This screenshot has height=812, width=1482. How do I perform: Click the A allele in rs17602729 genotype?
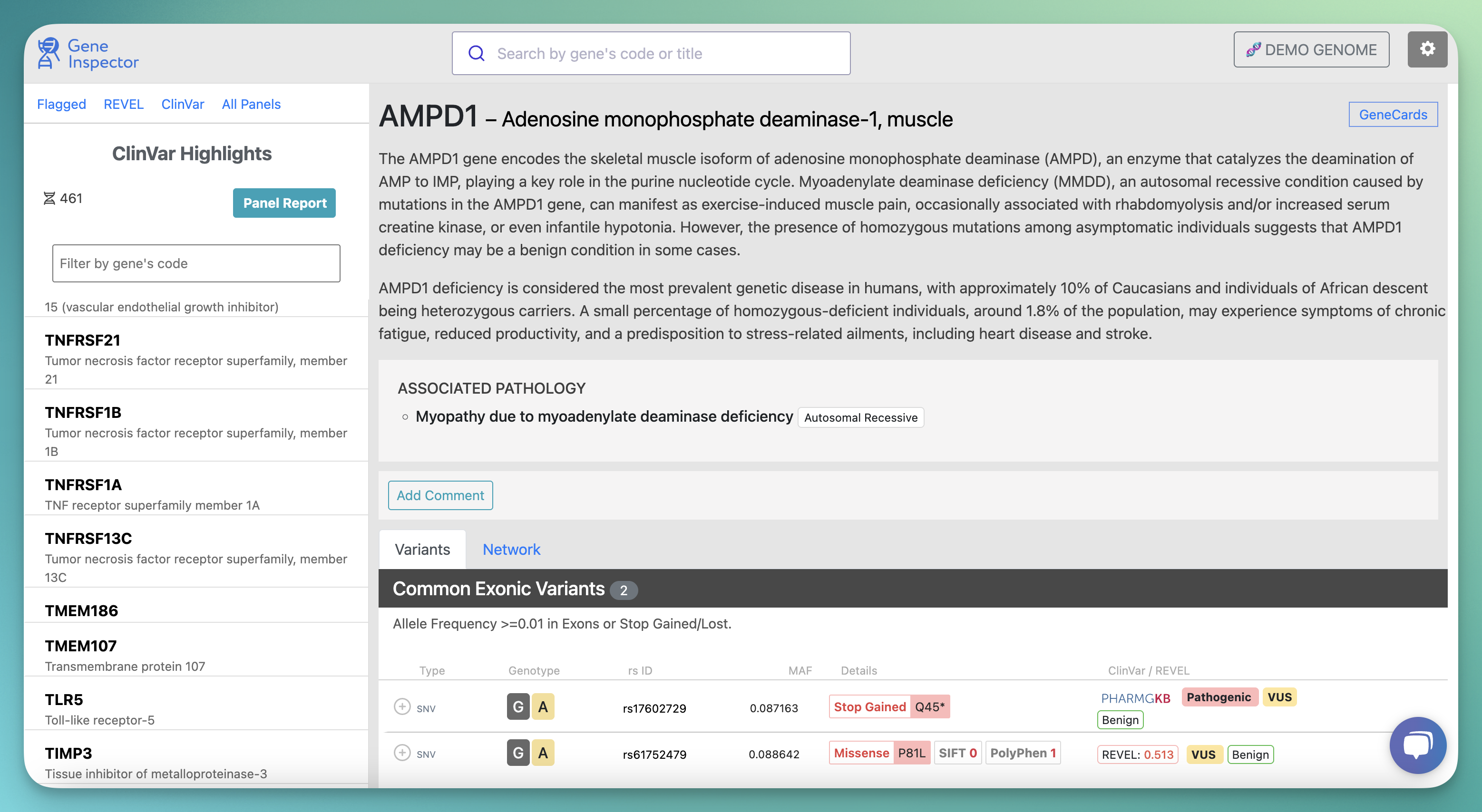pos(543,707)
